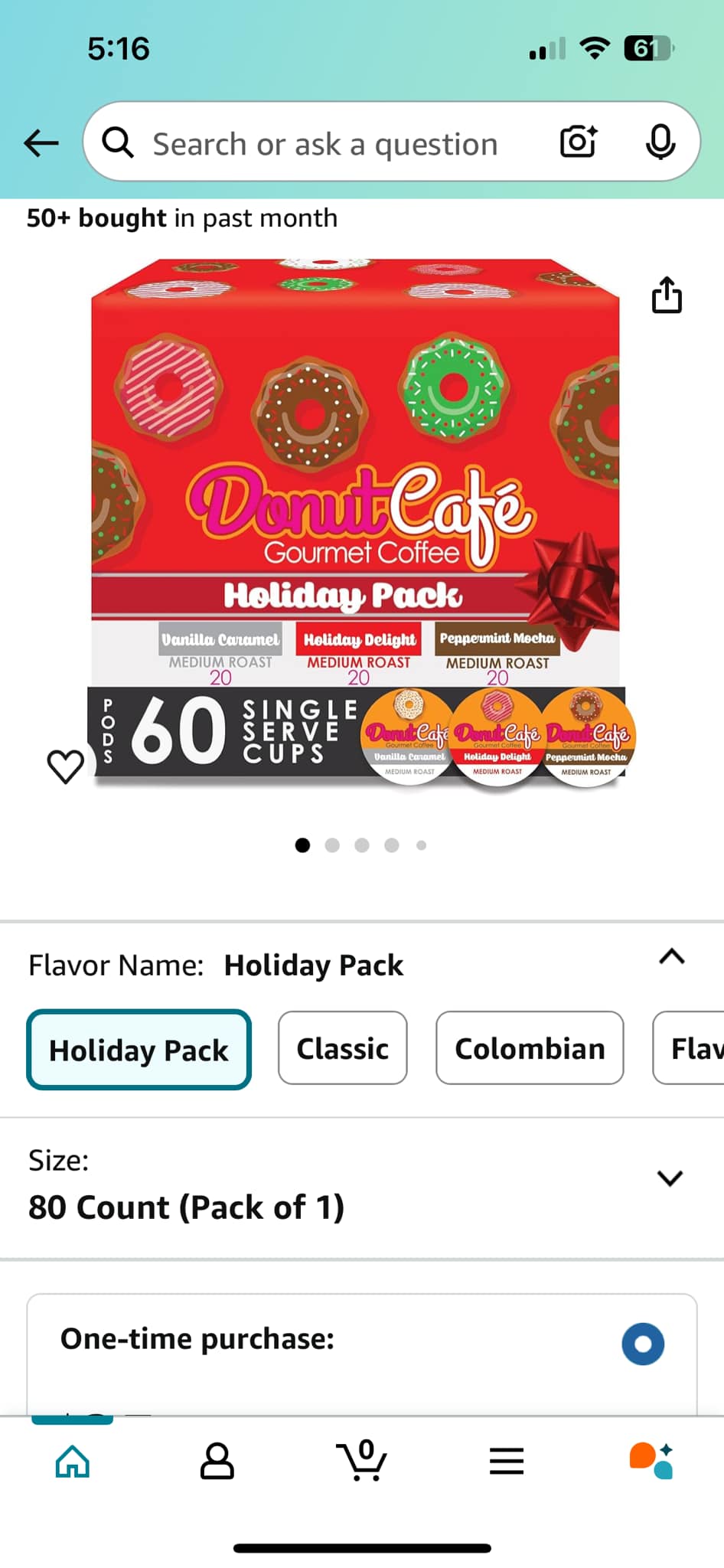This screenshot has width=724, height=1568.
Task: Open the account profile icon
Action: (x=217, y=1461)
